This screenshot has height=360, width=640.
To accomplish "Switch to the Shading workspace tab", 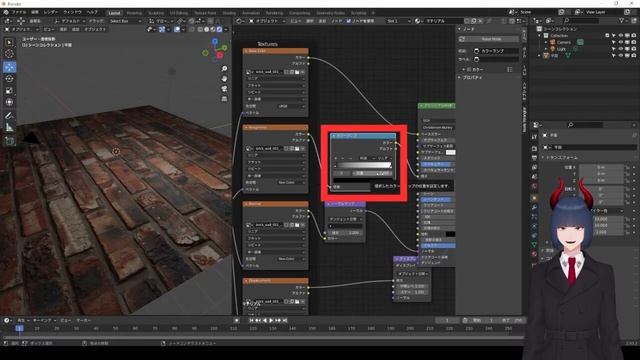I will pyautogui.click(x=229, y=13).
